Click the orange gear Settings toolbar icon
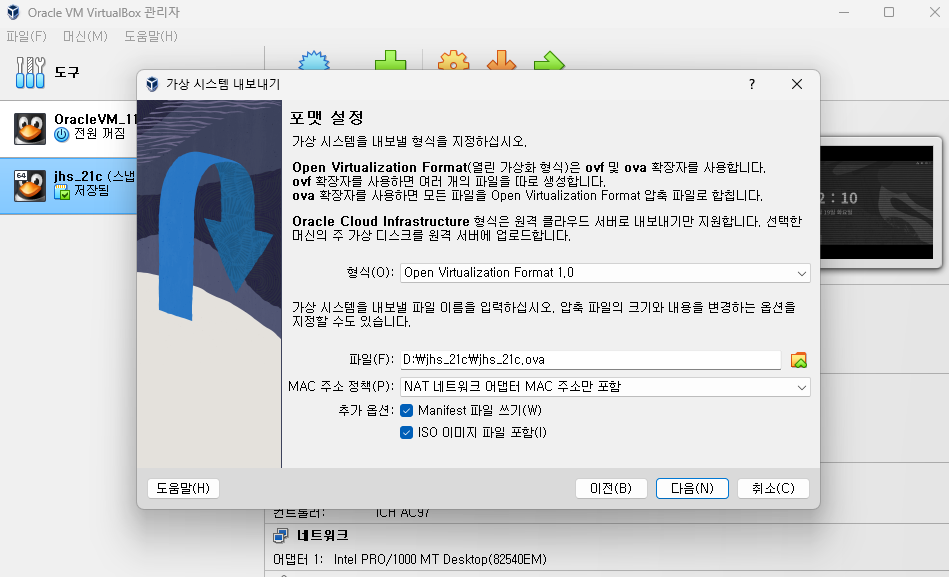The width and height of the screenshot is (949, 577). 453,61
